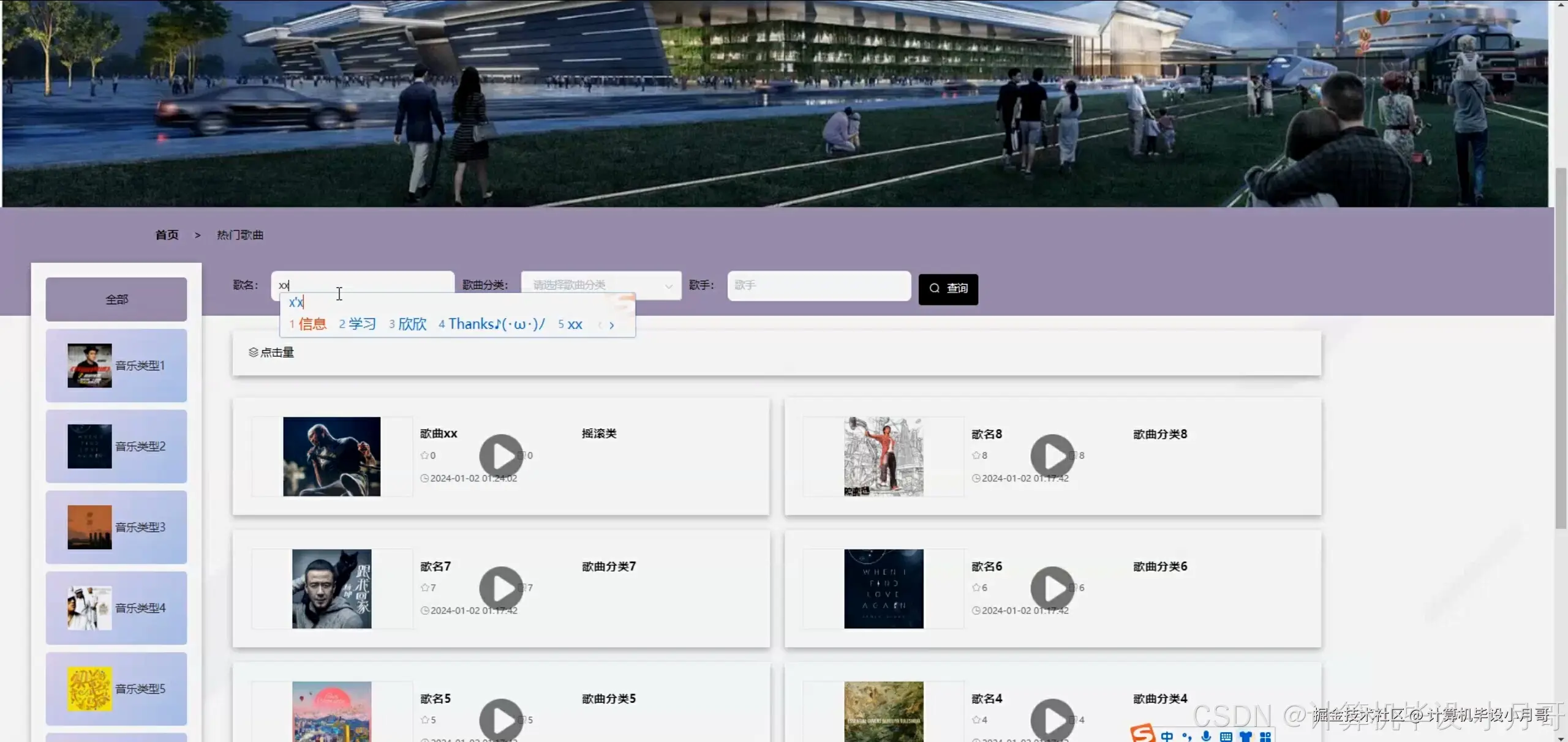1568x742 pixels.
Task: Play the song 歌名8
Action: [x=1052, y=456]
